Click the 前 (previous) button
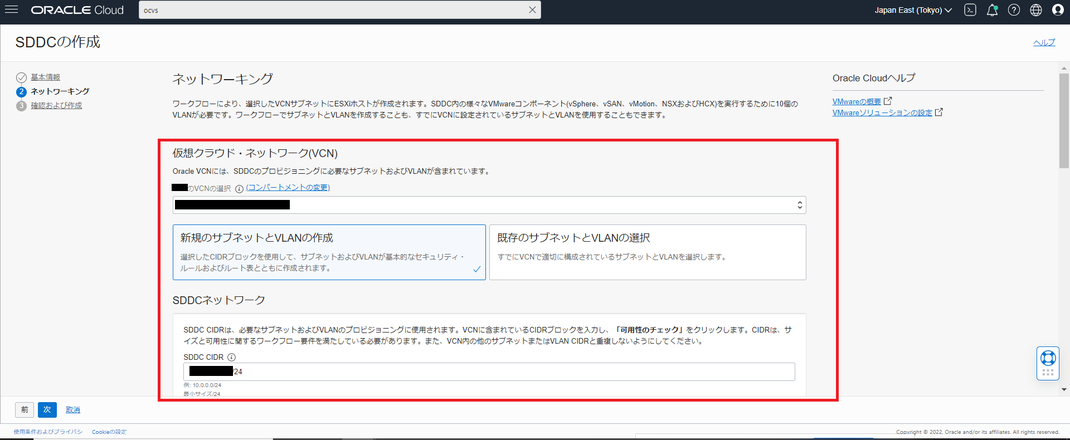 [25, 409]
